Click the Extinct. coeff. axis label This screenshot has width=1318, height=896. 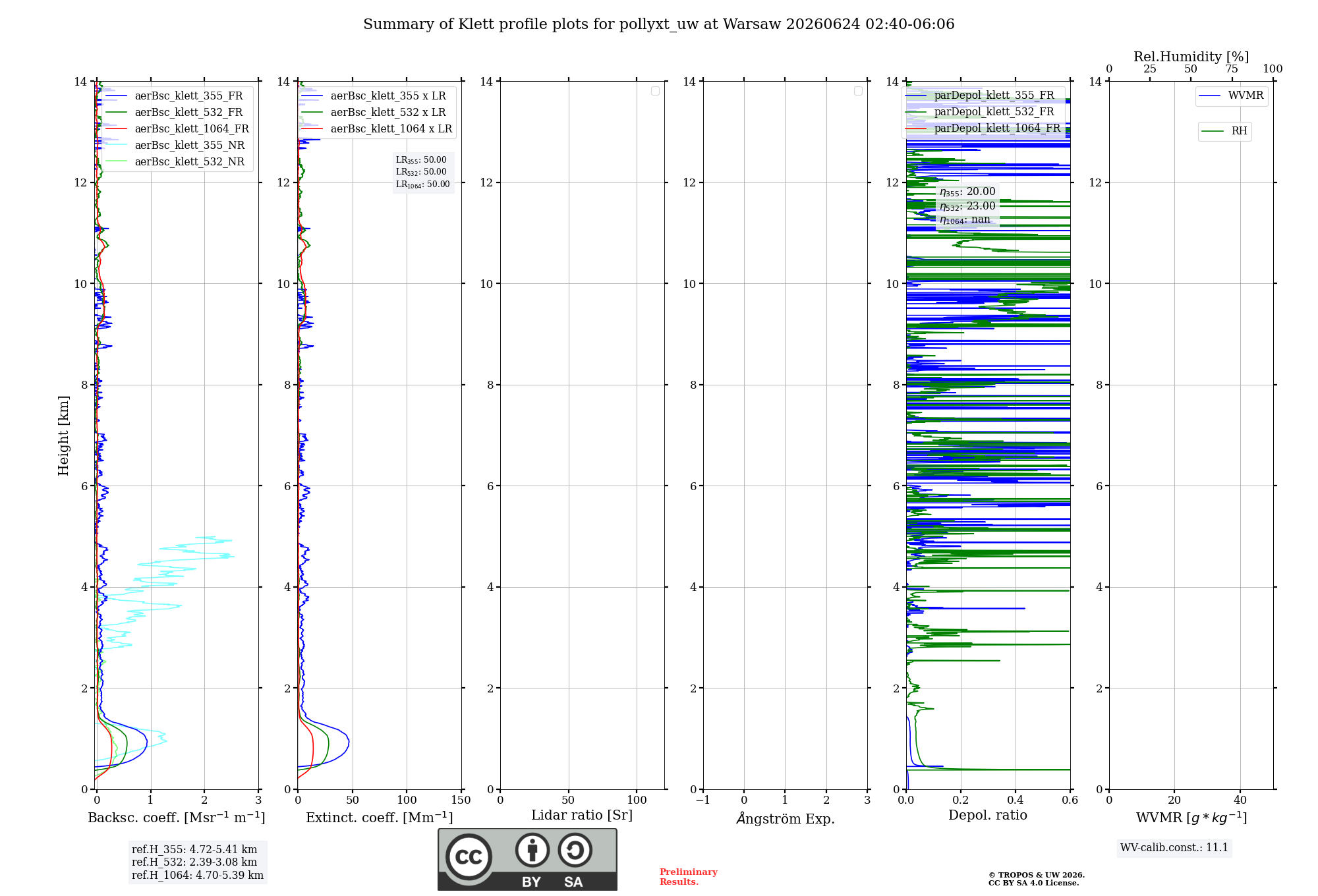380,818
